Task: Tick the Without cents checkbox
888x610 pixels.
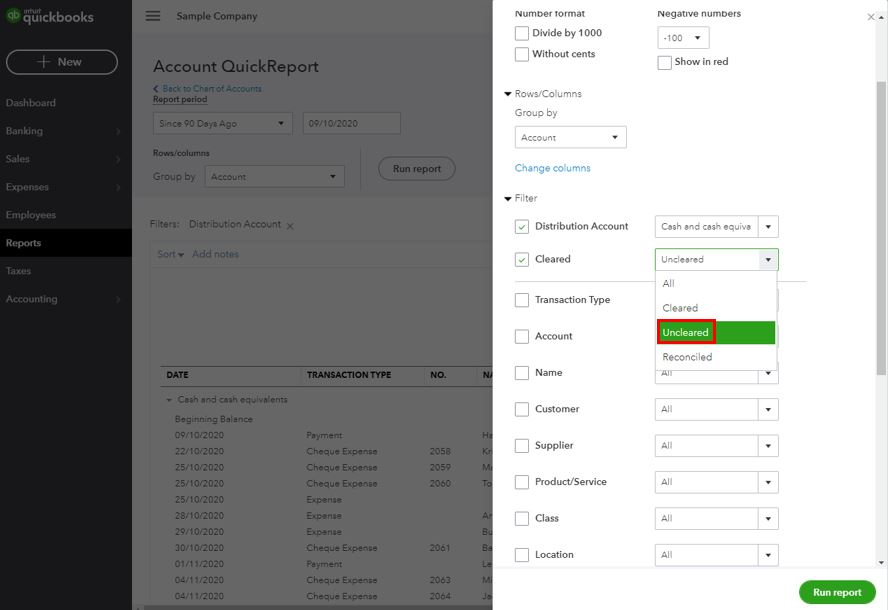Action: pyautogui.click(x=522, y=54)
